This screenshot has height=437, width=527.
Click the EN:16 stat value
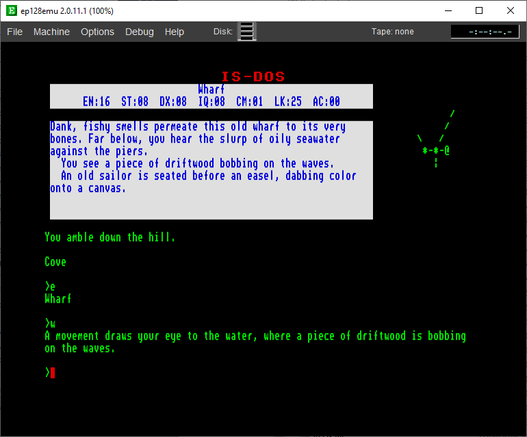tap(96, 101)
